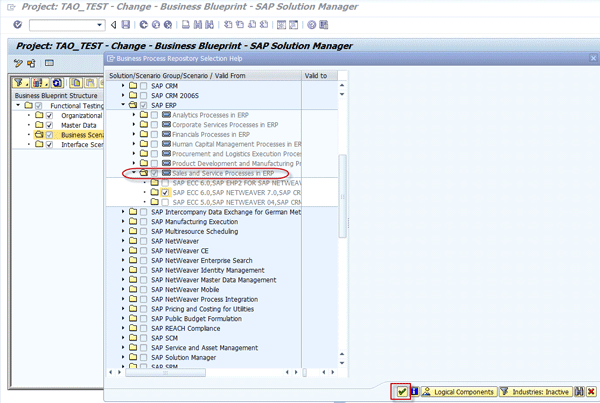The height and width of the screenshot is (403, 600).
Task: Select SAP Pricing and Costing for Utilities
Action: [202, 309]
